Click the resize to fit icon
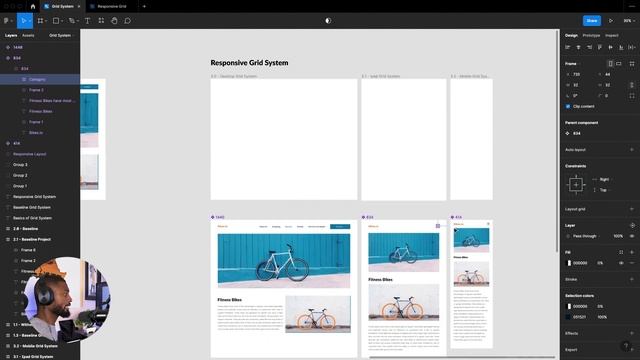This screenshot has width=640, height=360. coord(632,64)
